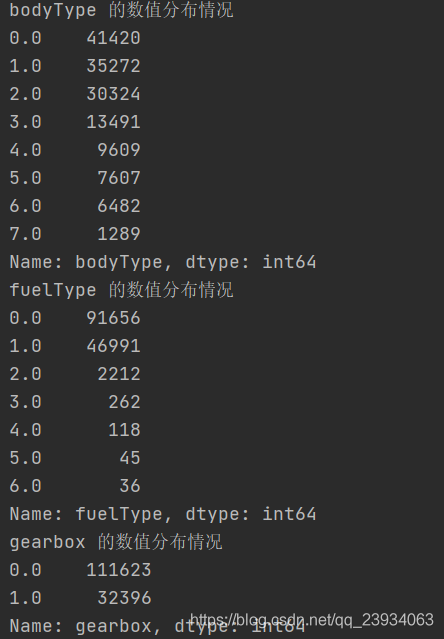Click the fuelType count 46991

point(114,346)
